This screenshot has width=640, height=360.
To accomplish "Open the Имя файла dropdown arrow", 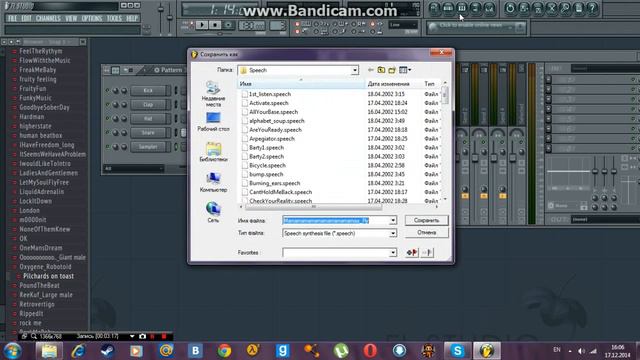I will coord(393,220).
